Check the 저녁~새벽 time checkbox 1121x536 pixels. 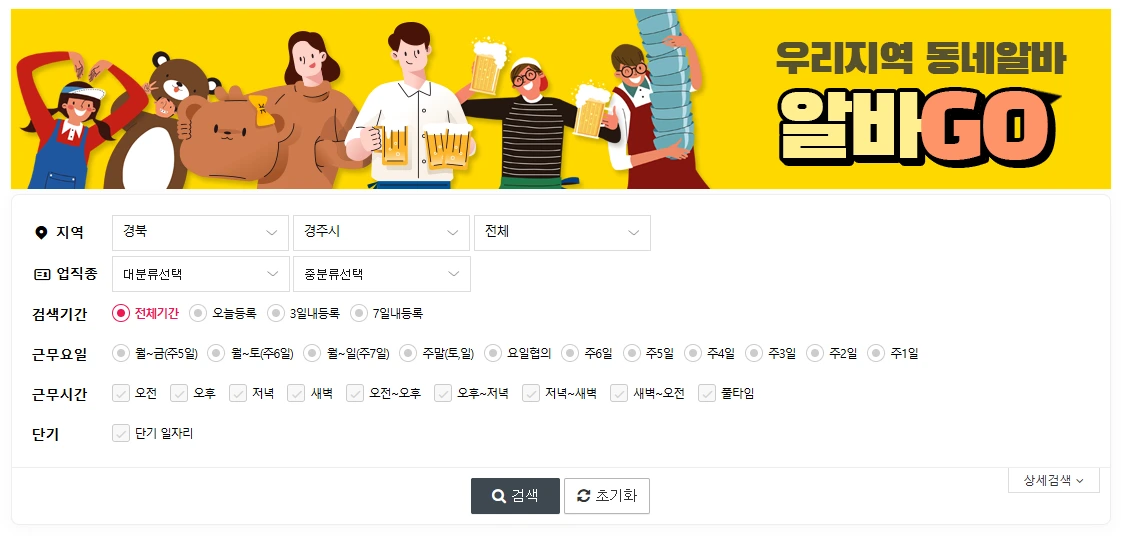click(x=530, y=393)
